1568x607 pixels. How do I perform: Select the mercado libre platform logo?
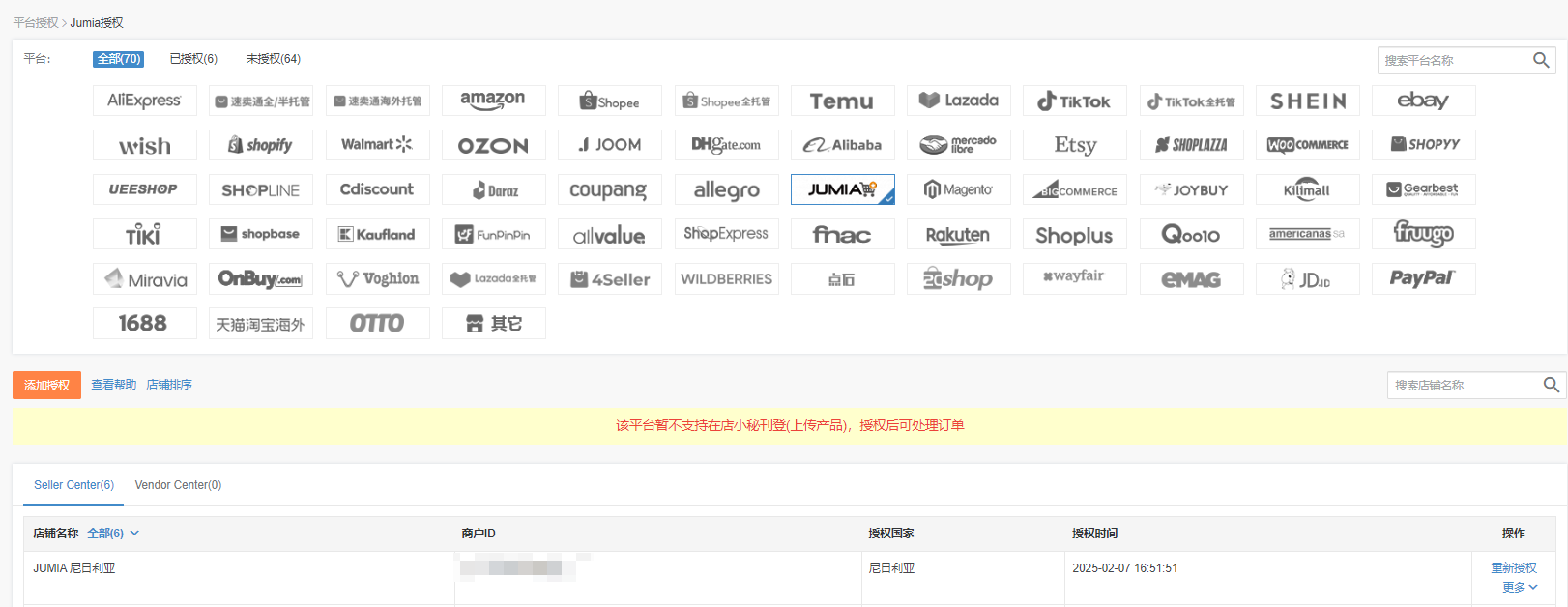pyautogui.click(x=959, y=145)
